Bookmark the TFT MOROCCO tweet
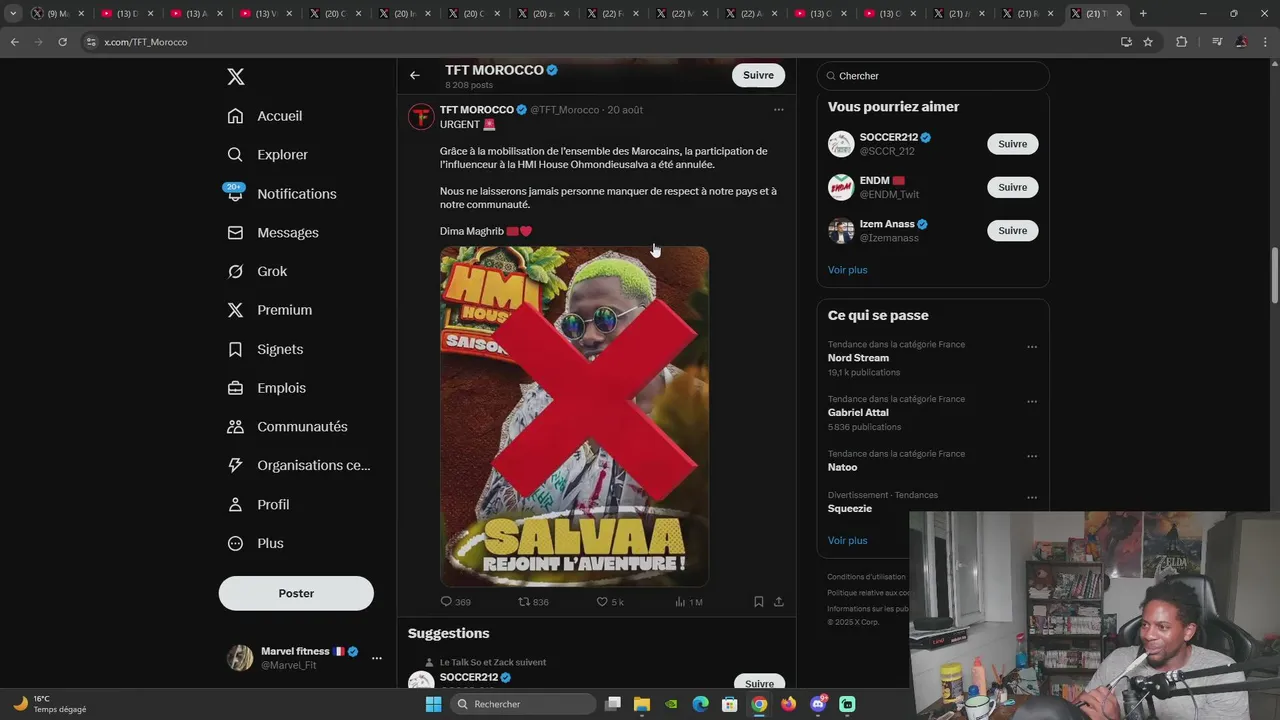This screenshot has height=720, width=1280. pos(759,602)
